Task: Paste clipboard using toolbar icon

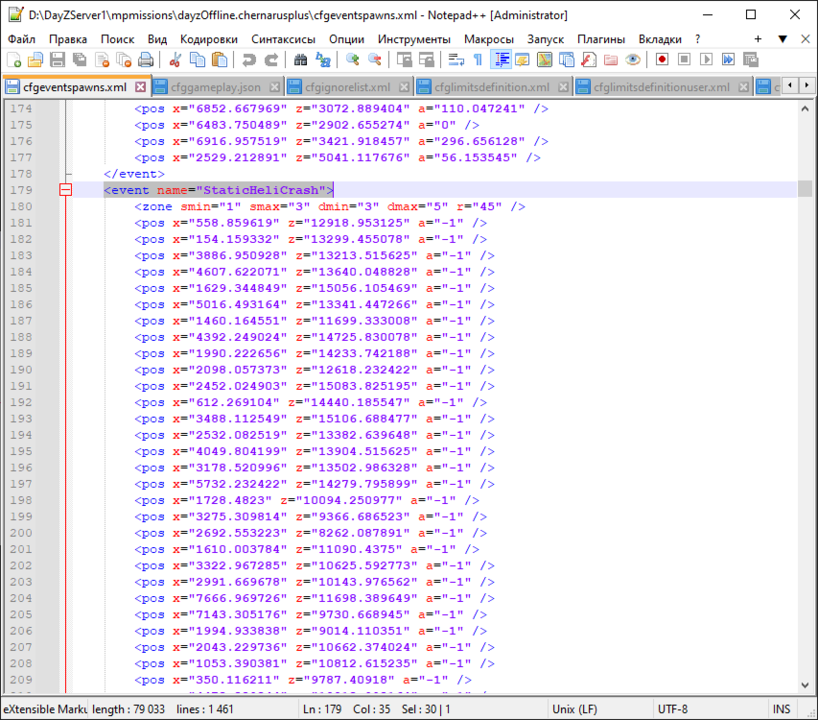Action: click(220, 60)
